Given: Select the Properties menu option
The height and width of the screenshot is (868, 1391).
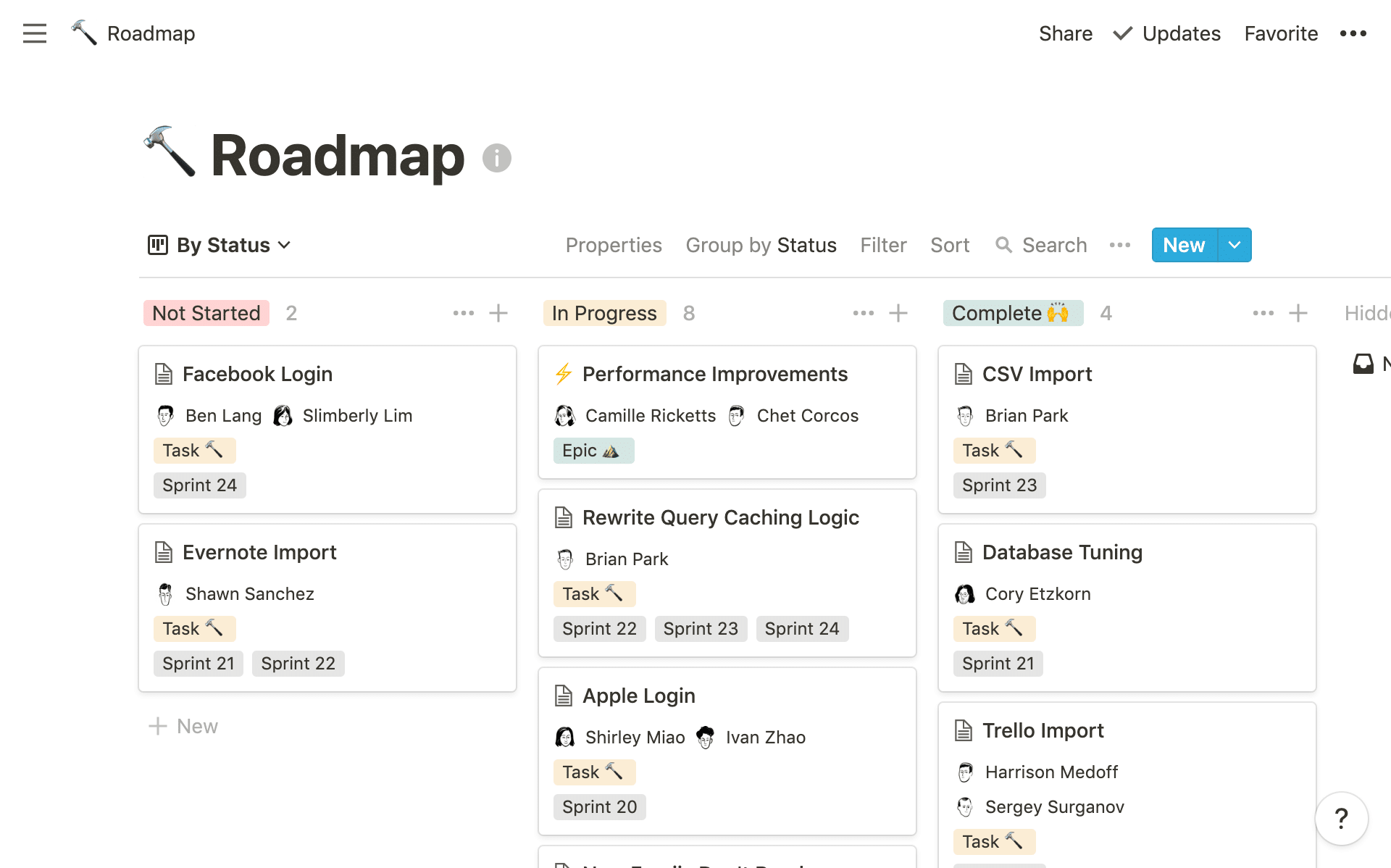Looking at the screenshot, I should (613, 244).
